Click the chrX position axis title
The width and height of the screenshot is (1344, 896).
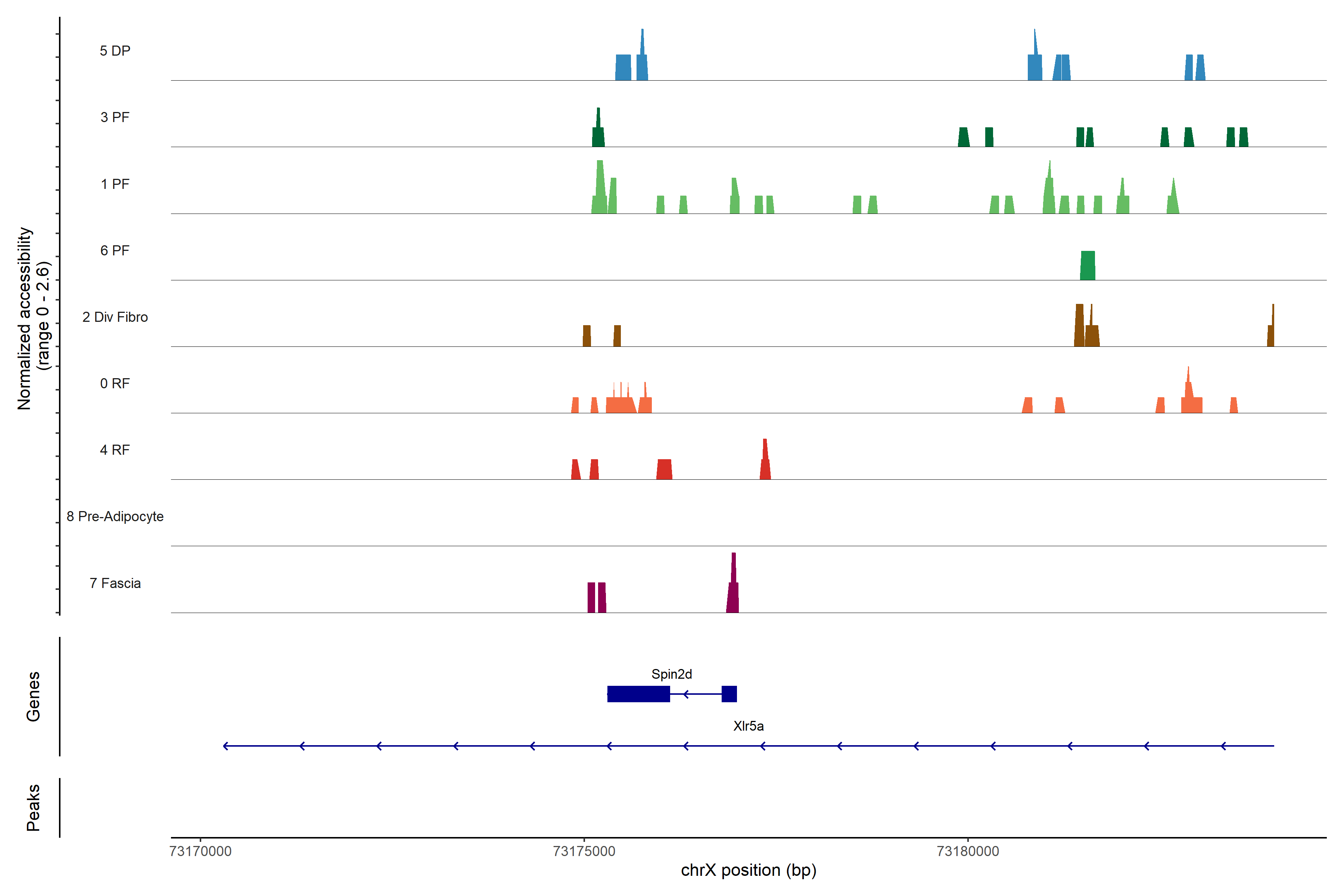click(748, 870)
